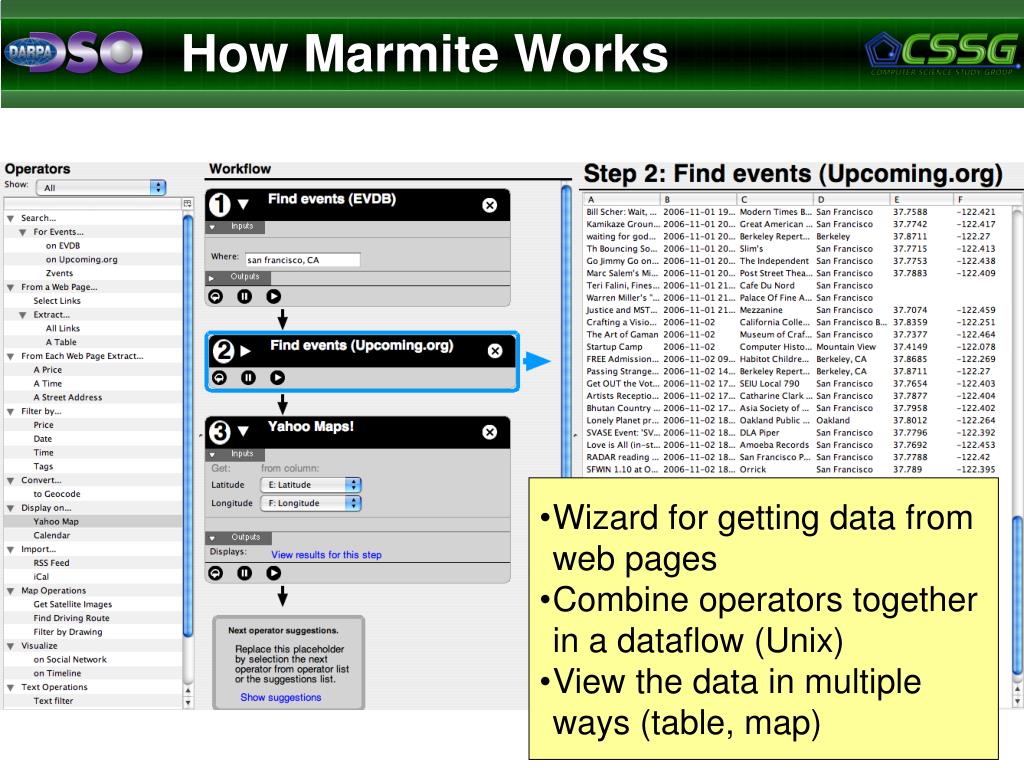This screenshot has width=1024, height=768.
Task: Click Operators list scroll down arrow
Action: click(x=188, y=703)
